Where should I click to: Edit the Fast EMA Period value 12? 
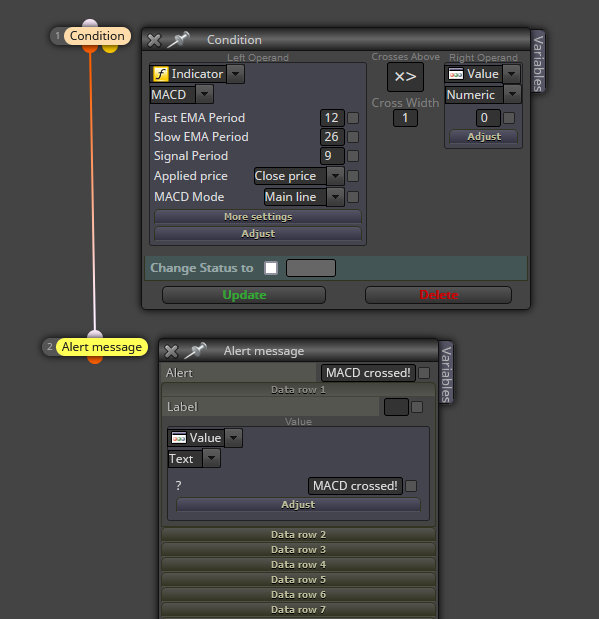pyautogui.click(x=332, y=118)
